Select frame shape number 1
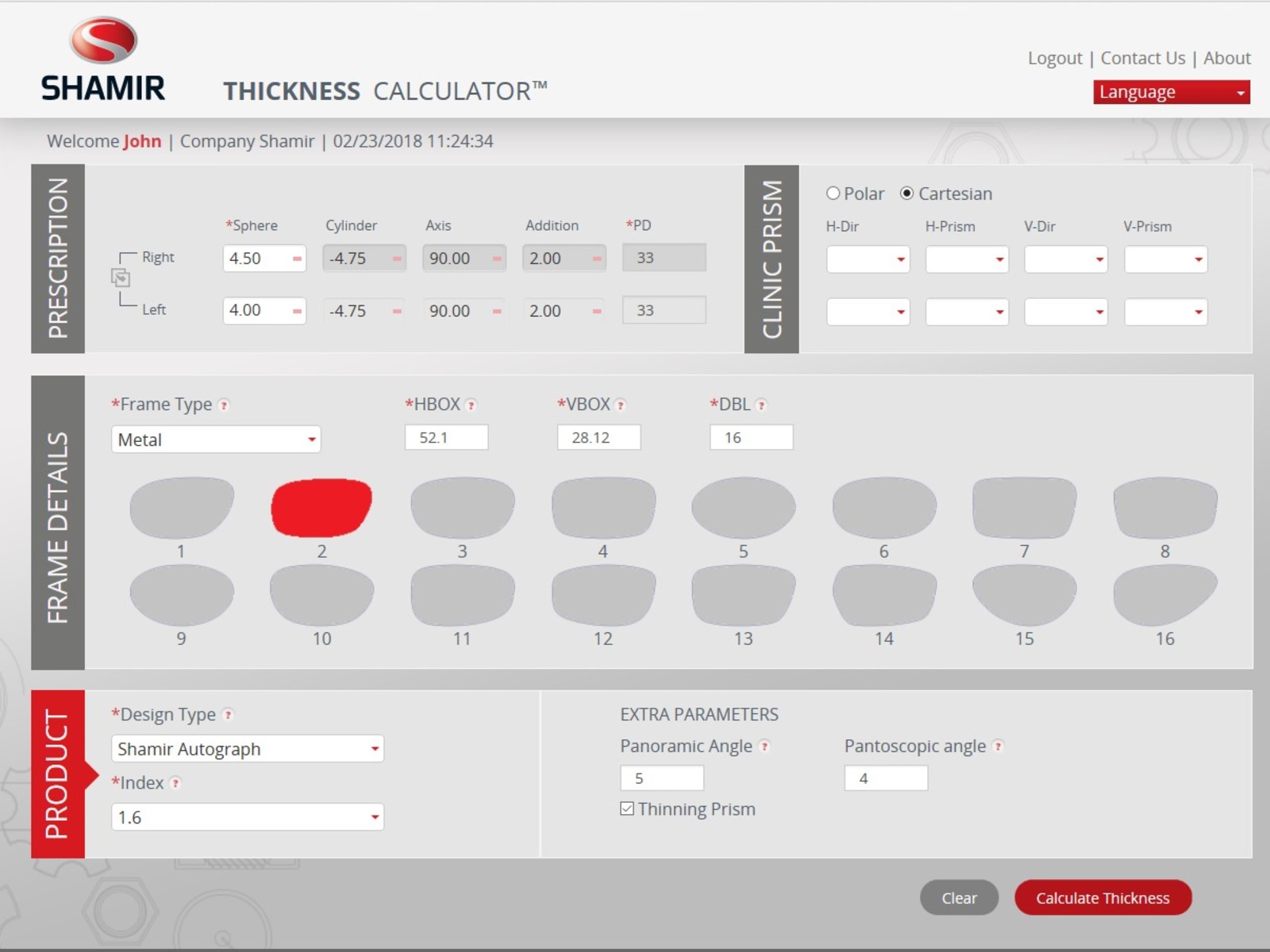This screenshot has width=1270, height=952. pos(182,508)
